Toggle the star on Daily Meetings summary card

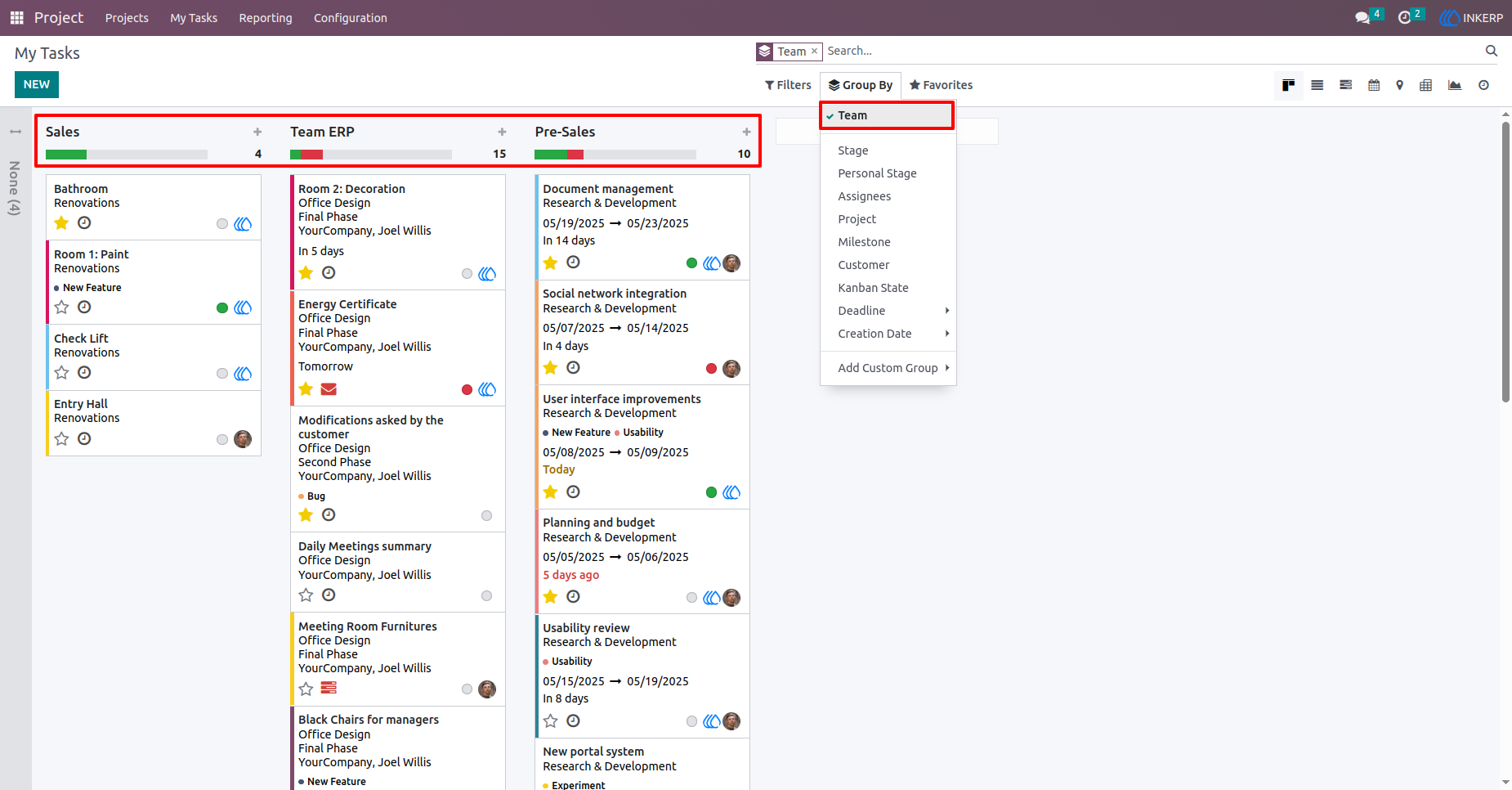click(x=306, y=595)
